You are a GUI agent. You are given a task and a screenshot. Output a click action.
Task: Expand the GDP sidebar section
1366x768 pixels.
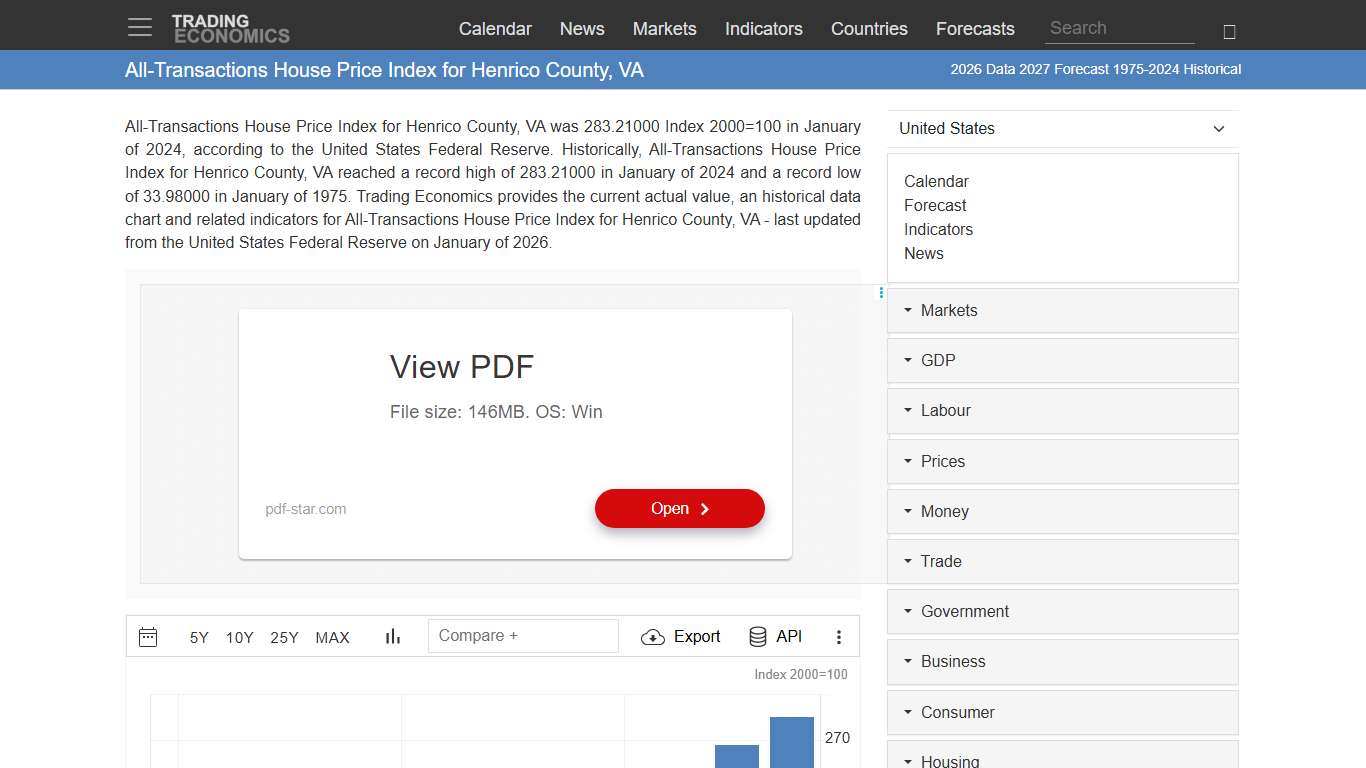coord(1062,361)
